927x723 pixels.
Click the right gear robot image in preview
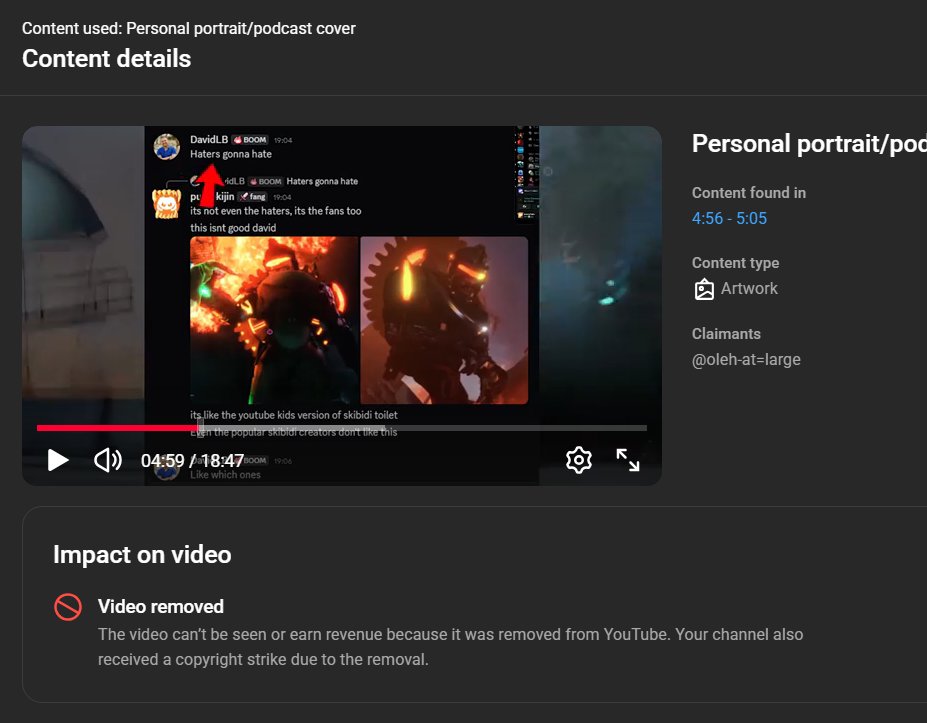(444, 320)
